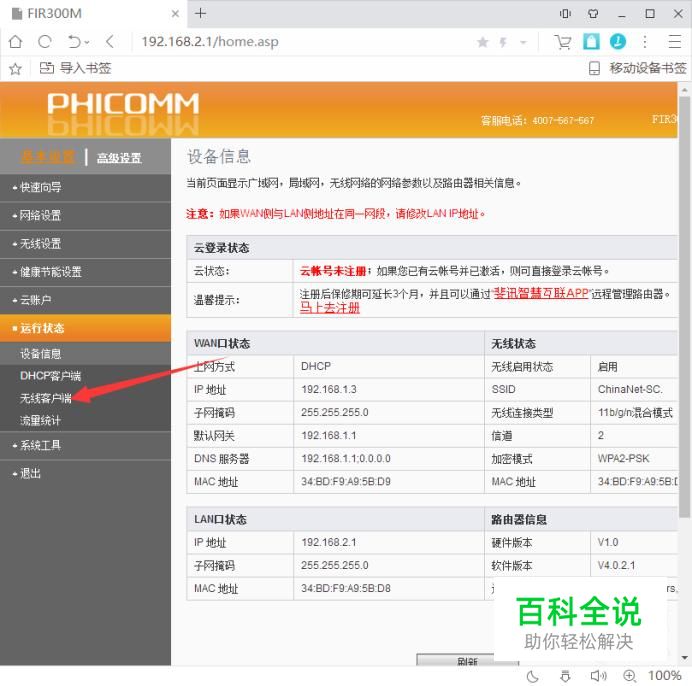Click 马上去注册 register now link
The width and height of the screenshot is (692, 686).
(330, 308)
